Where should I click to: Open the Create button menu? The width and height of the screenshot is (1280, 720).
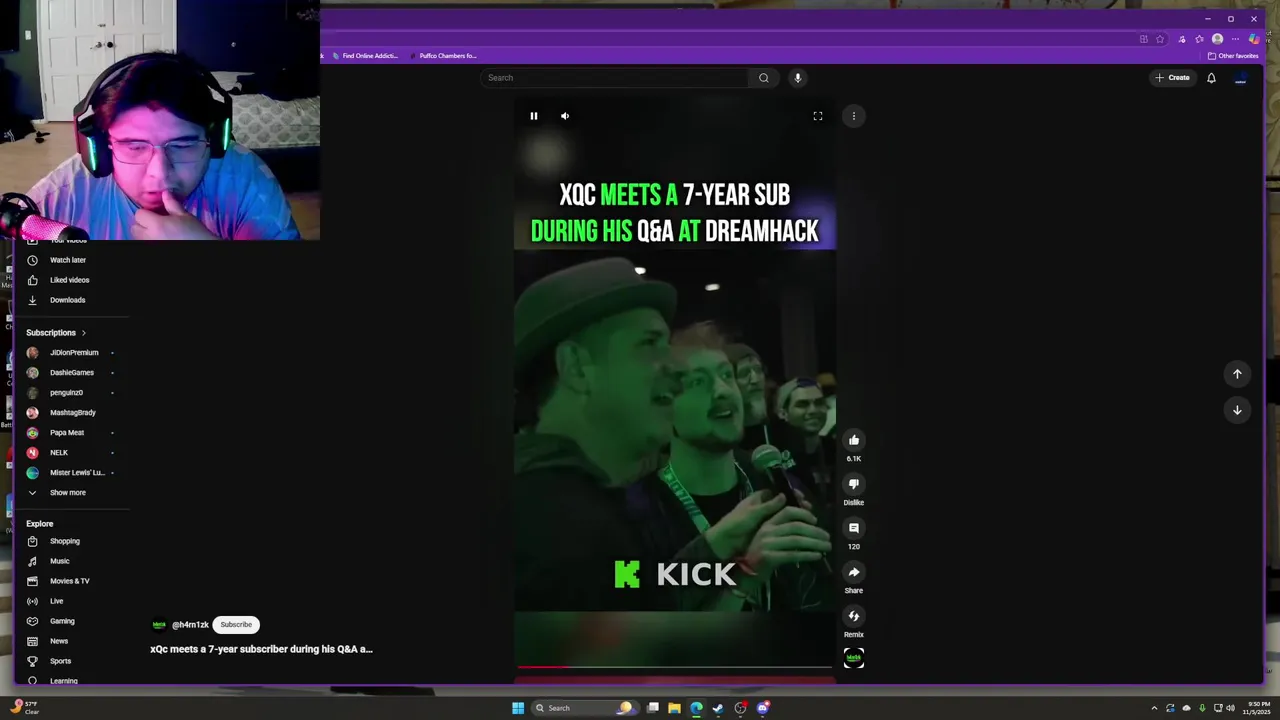tap(1173, 78)
